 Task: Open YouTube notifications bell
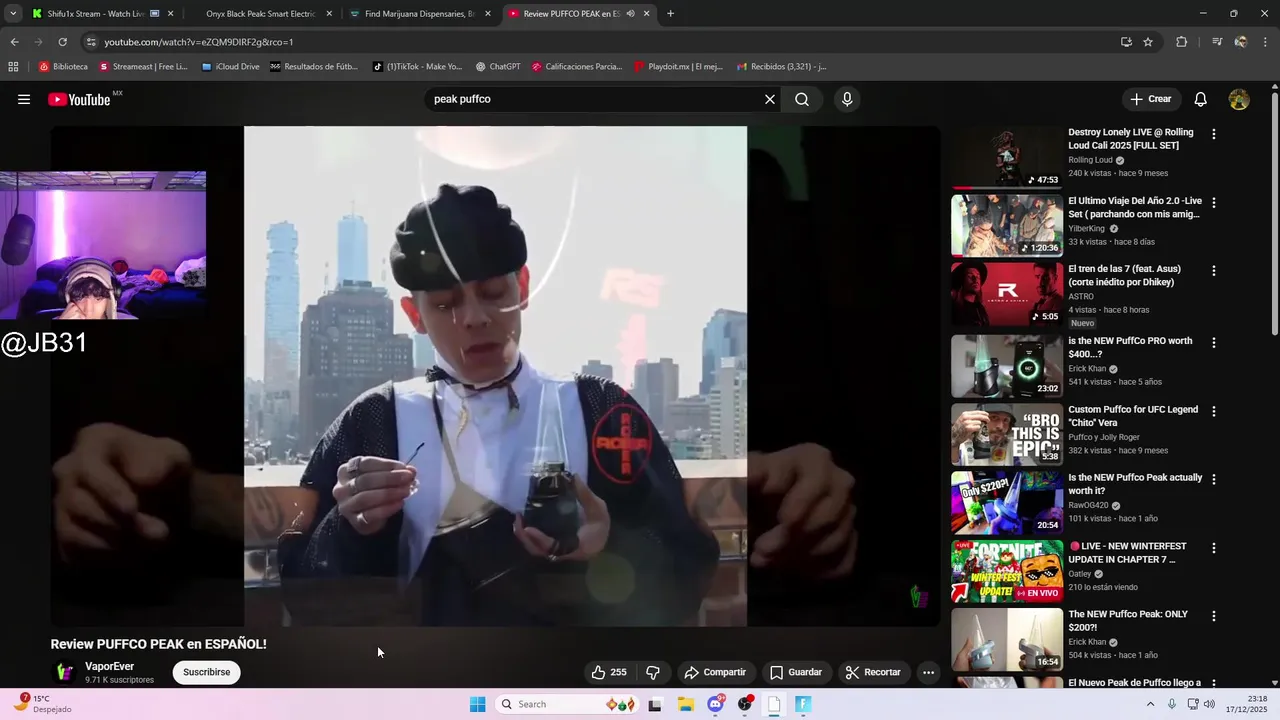(1201, 99)
